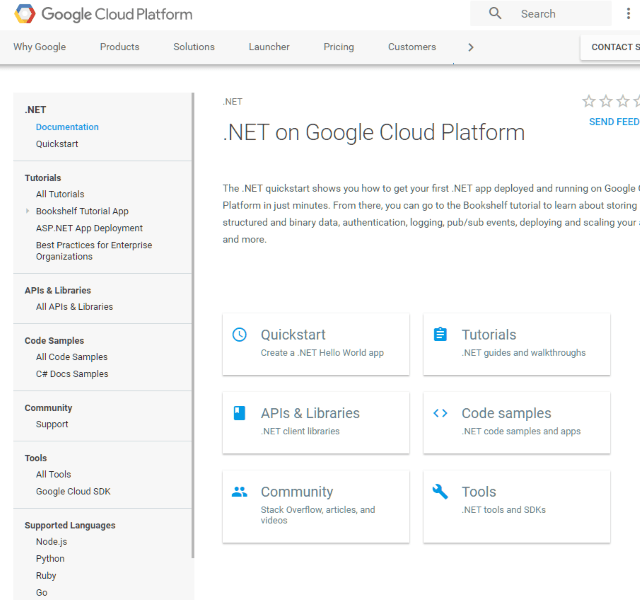The image size is (640, 600).
Task: Click the Send Feedback link
Action: [614, 122]
